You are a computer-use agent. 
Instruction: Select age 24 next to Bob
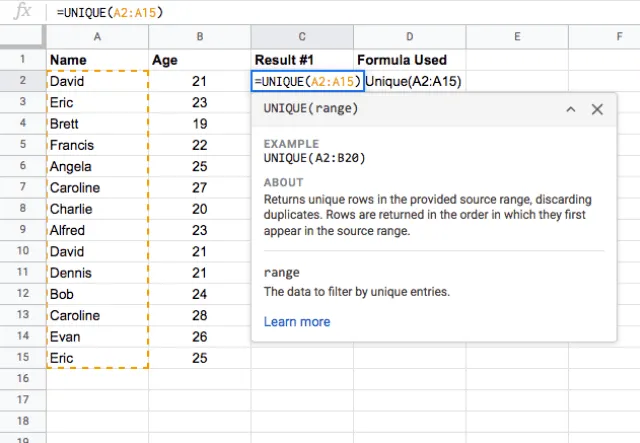(x=200, y=294)
